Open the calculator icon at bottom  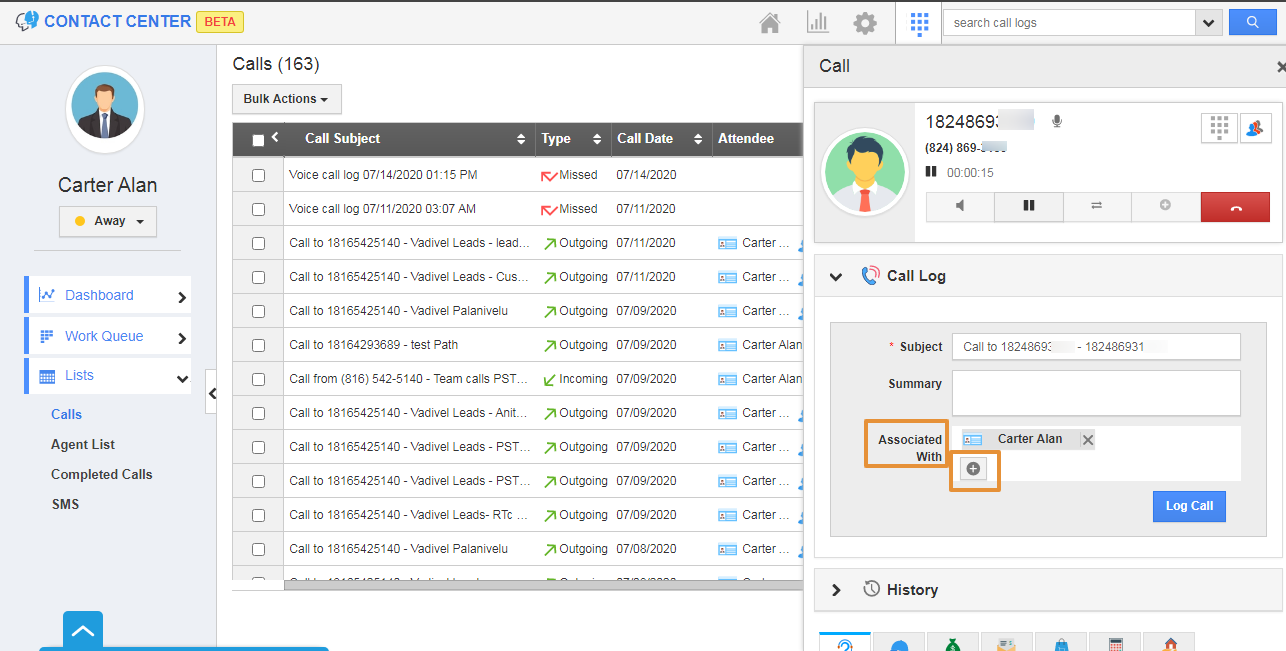[1114, 645]
